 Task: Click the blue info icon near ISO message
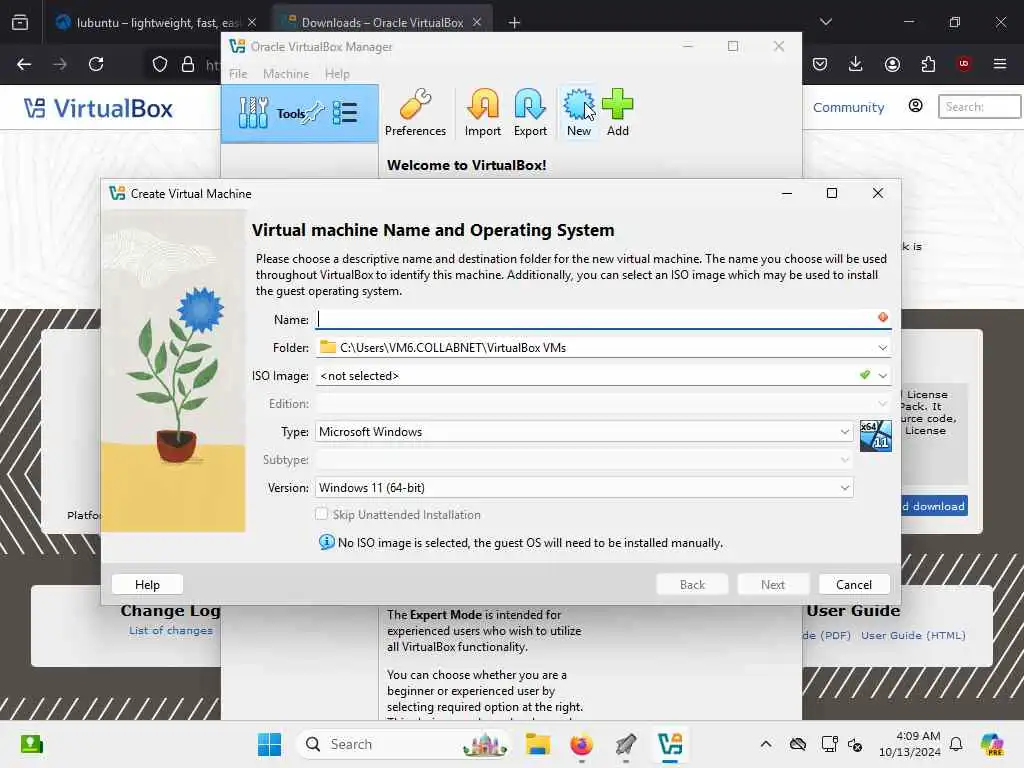pos(327,542)
